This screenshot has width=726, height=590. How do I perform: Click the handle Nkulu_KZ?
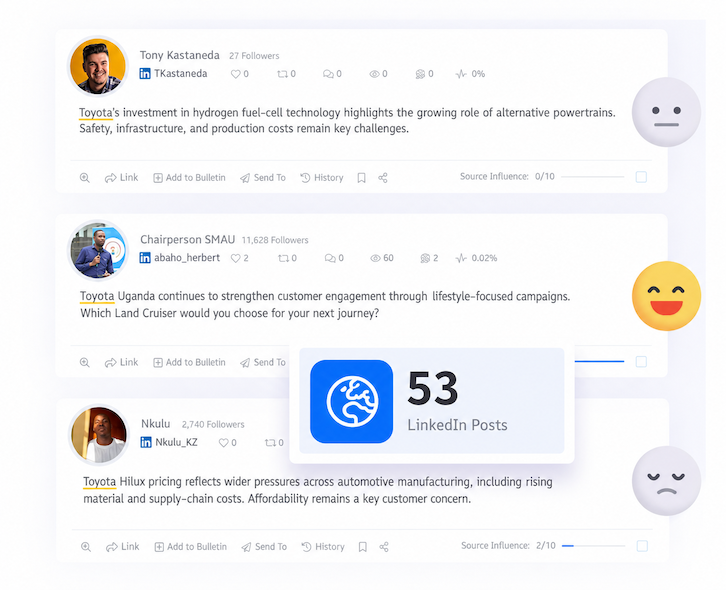(176, 442)
